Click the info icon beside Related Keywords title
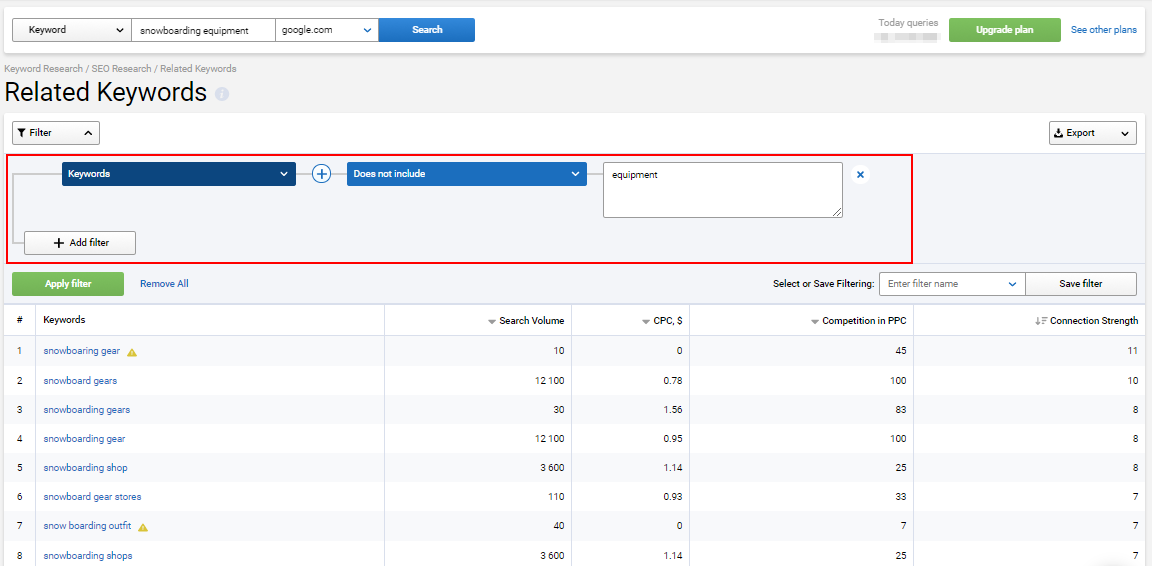This screenshot has height=566, width=1152. click(x=222, y=94)
